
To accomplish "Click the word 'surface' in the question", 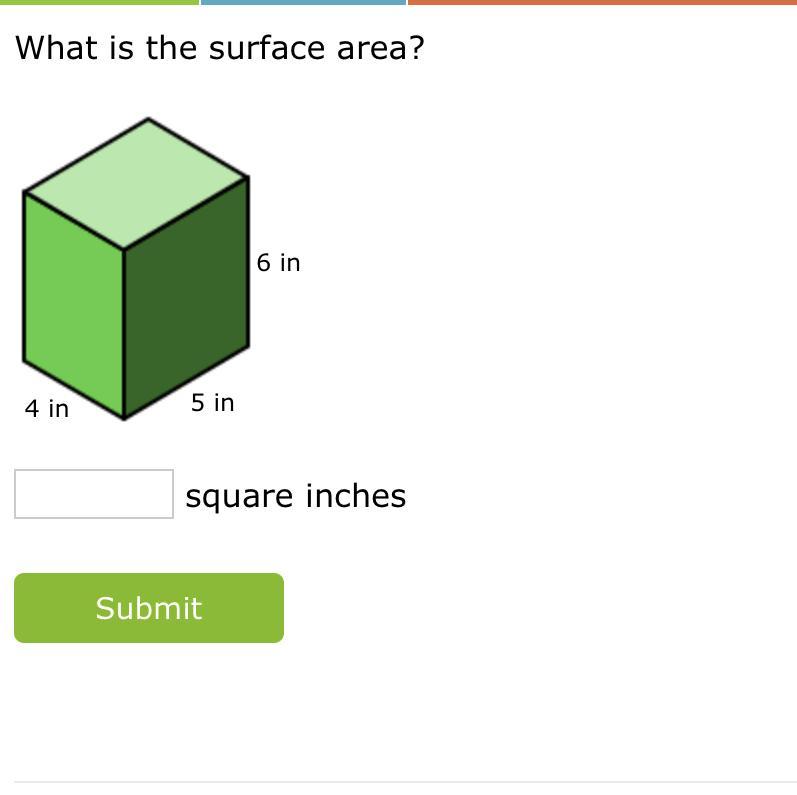I will point(267,48).
